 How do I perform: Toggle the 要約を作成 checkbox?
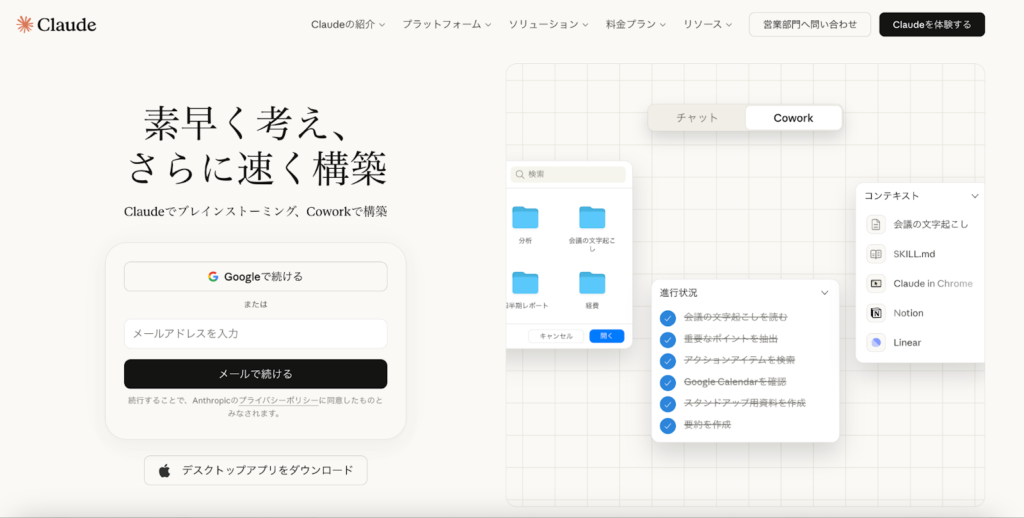[x=668, y=425]
